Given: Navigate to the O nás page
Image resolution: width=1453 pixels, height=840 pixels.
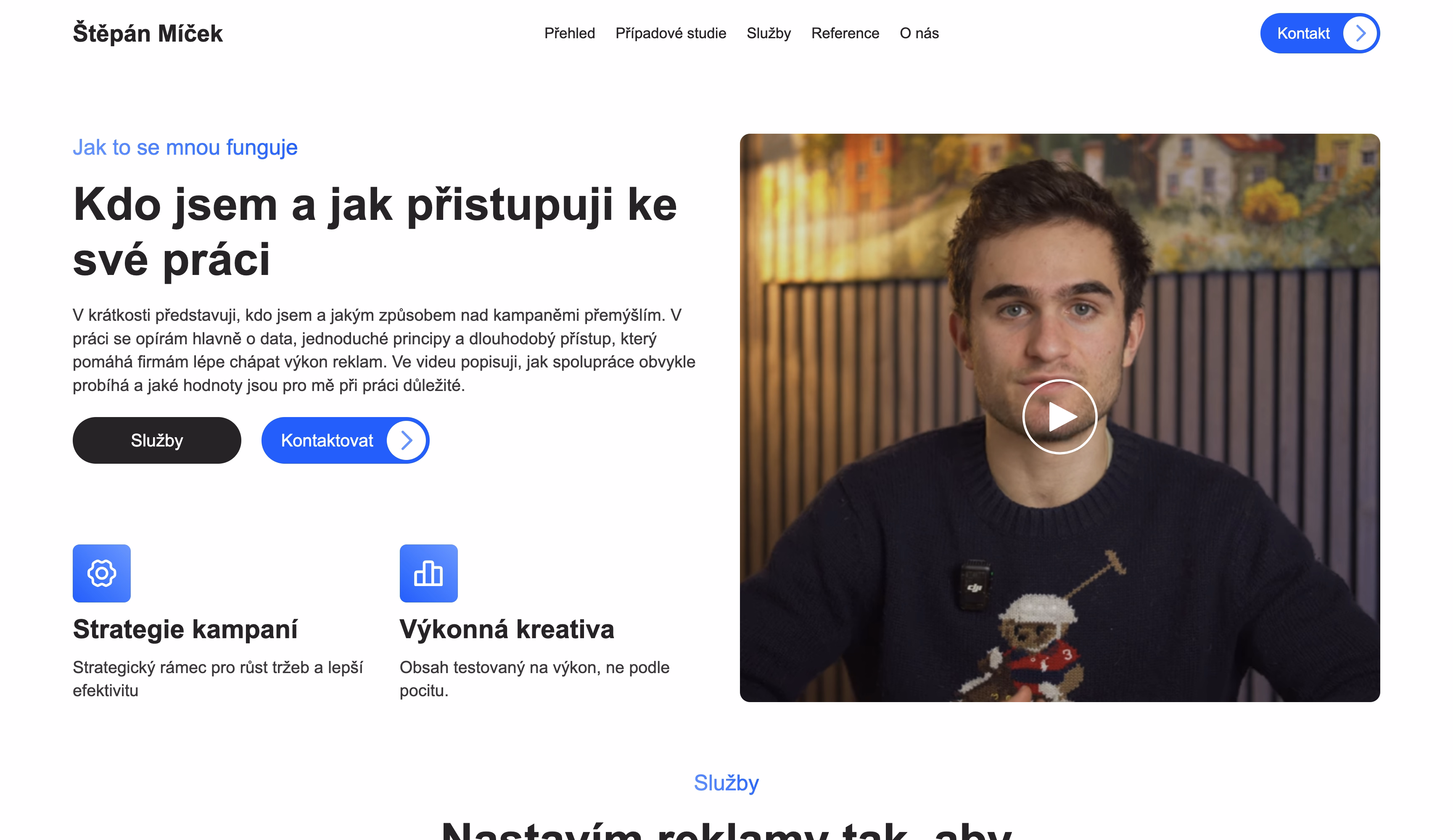Looking at the screenshot, I should pos(919,34).
